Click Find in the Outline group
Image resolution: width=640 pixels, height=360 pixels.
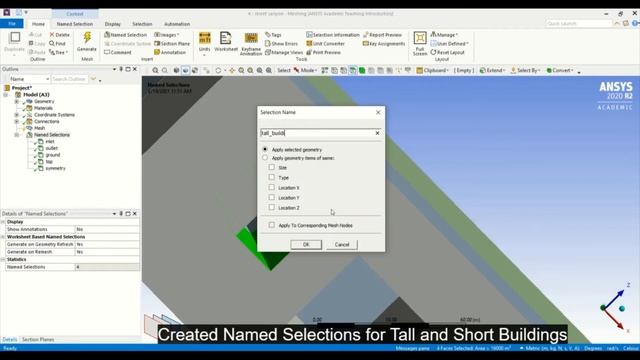(57, 43)
